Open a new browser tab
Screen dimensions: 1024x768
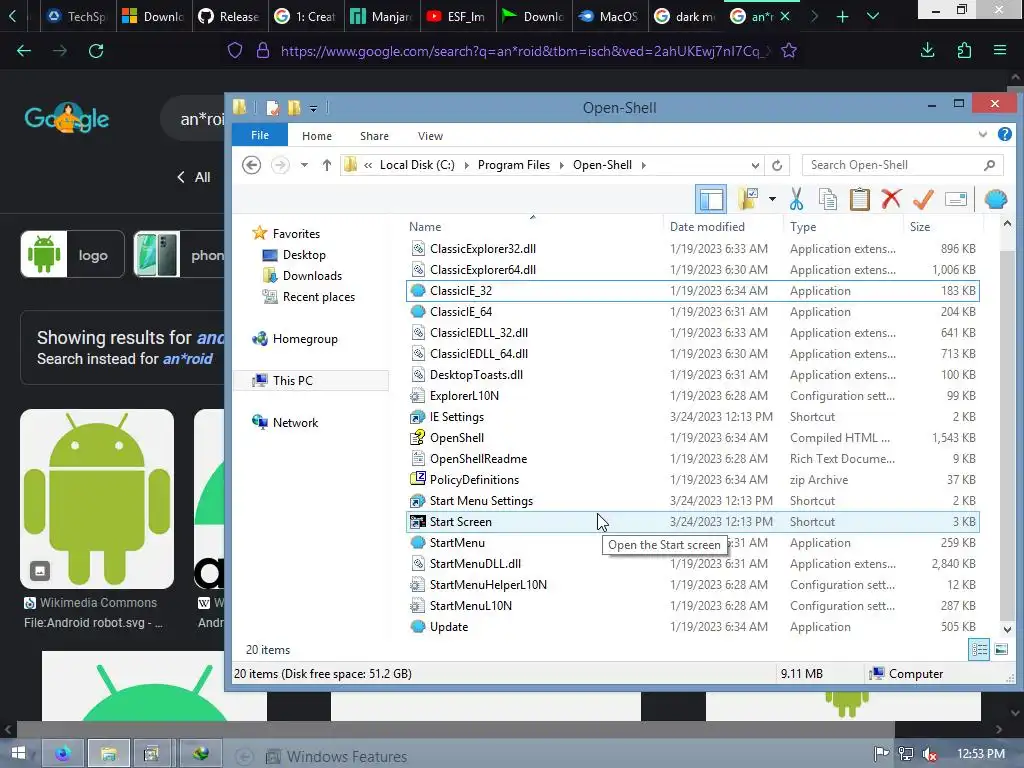842,16
